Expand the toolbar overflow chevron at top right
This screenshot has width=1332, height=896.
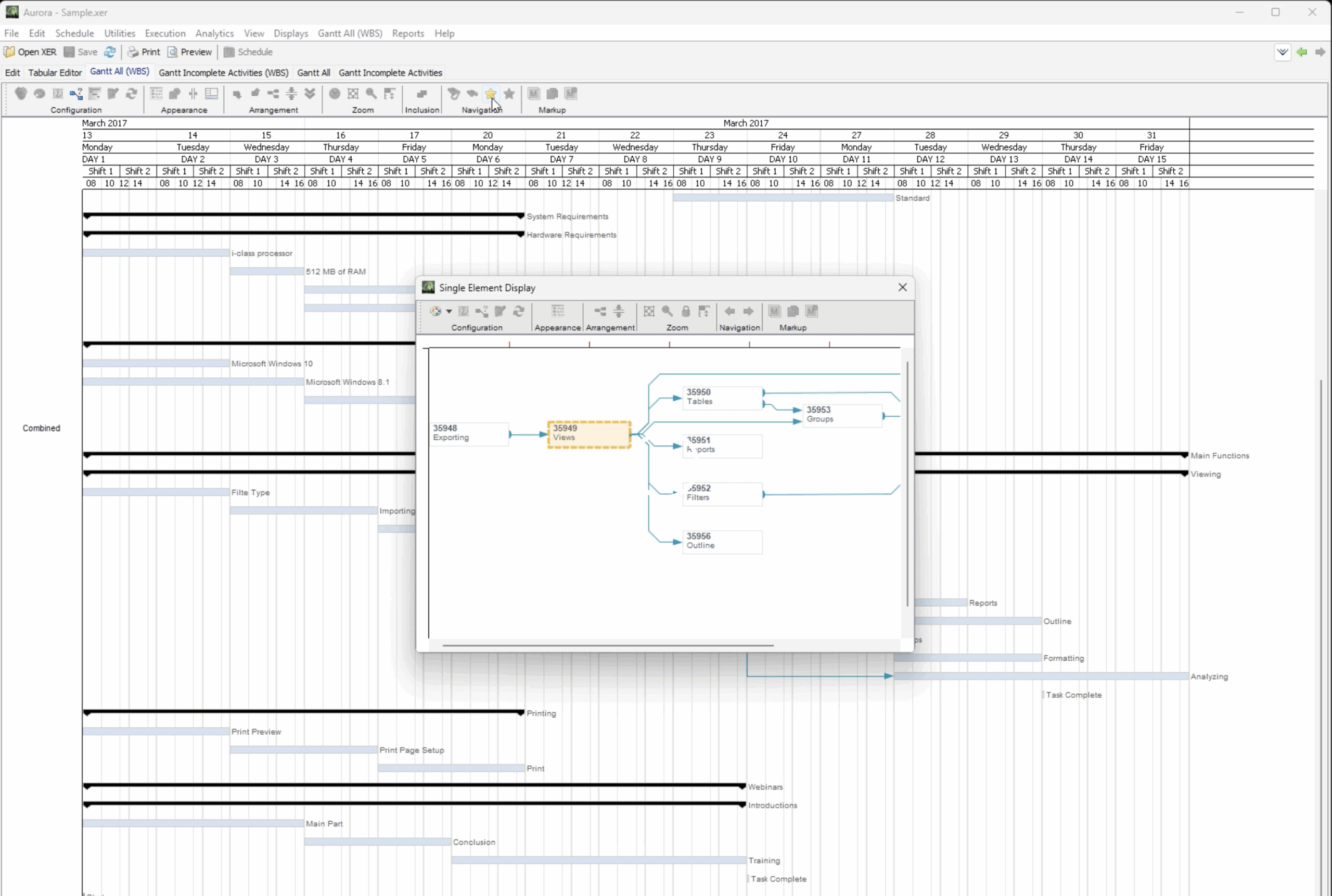point(1282,52)
